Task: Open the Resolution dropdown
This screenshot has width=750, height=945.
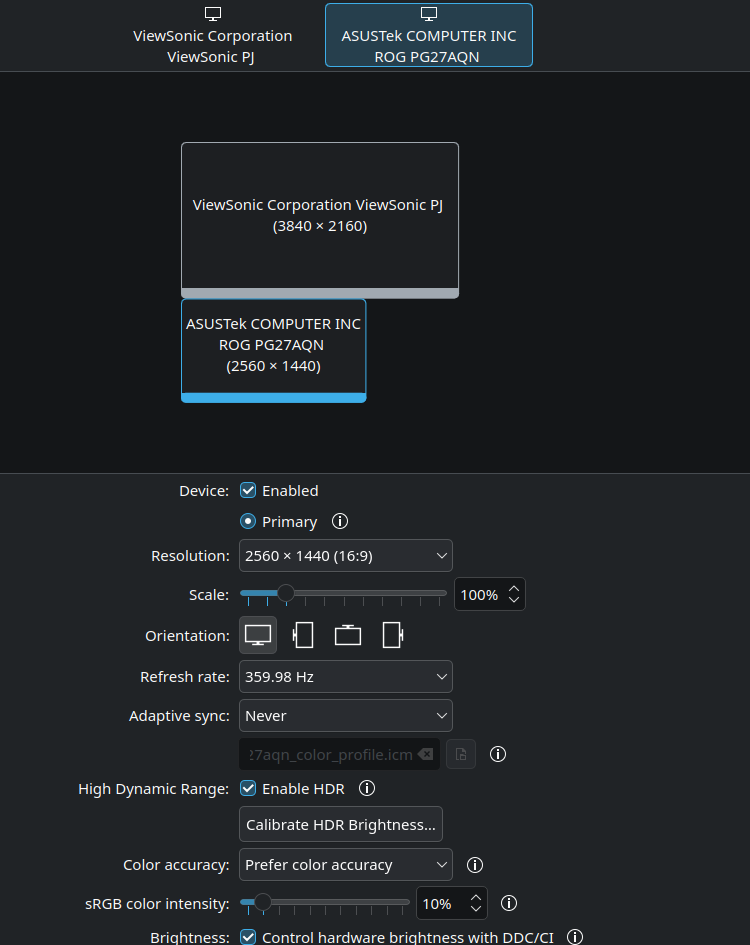Action: tap(345, 556)
